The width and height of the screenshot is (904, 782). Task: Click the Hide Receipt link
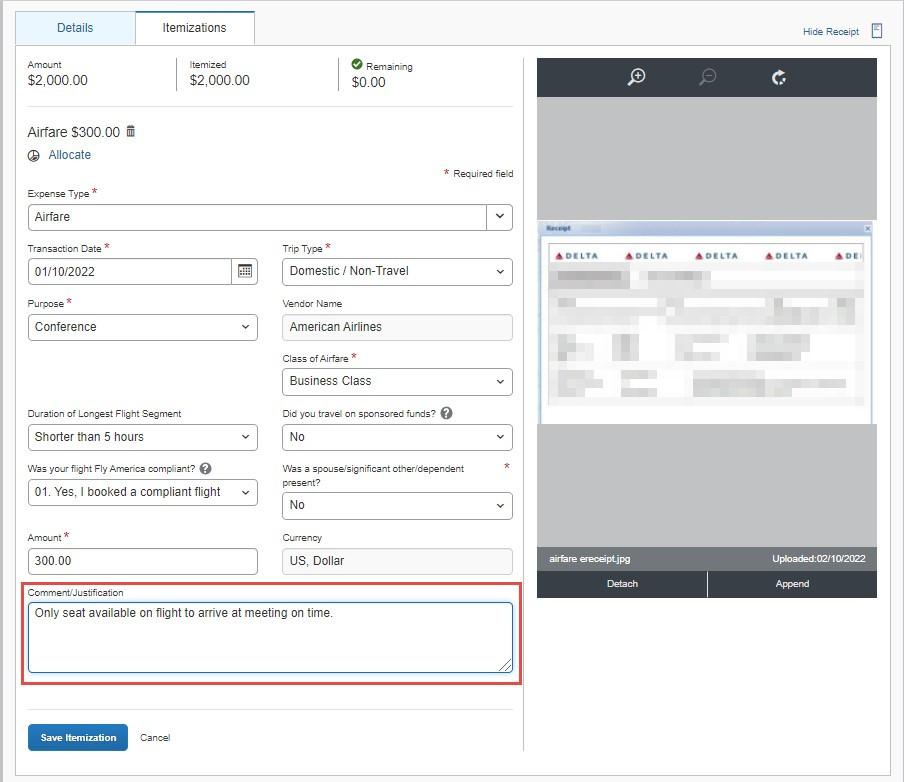click(830, 32)
